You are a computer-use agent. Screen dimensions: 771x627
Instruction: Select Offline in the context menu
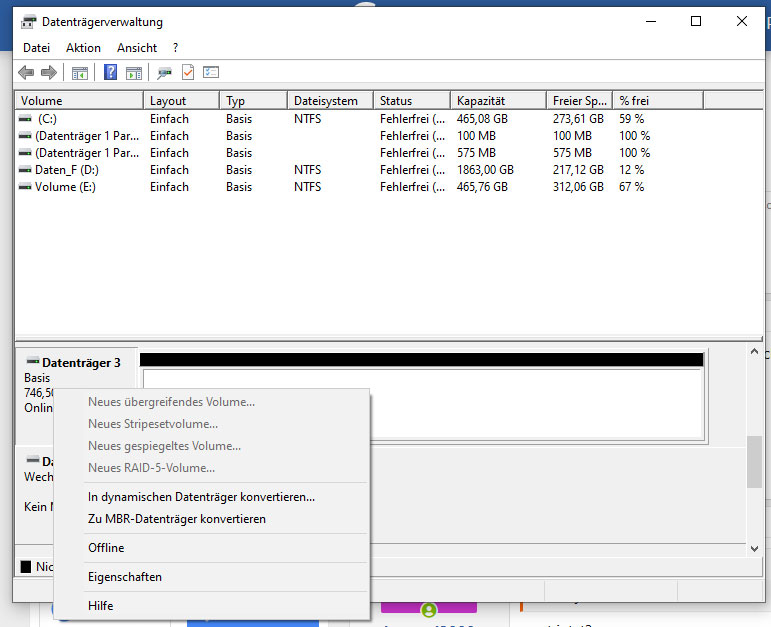coord(106,547)
